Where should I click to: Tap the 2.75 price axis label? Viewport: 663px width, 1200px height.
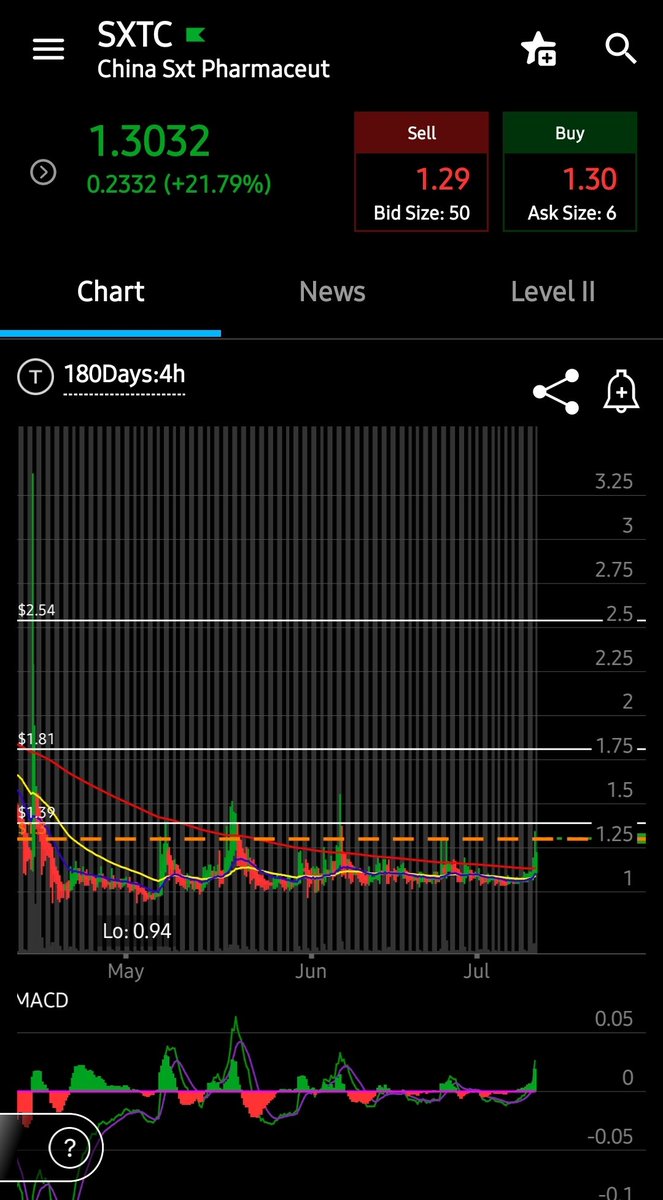point(614,569)
